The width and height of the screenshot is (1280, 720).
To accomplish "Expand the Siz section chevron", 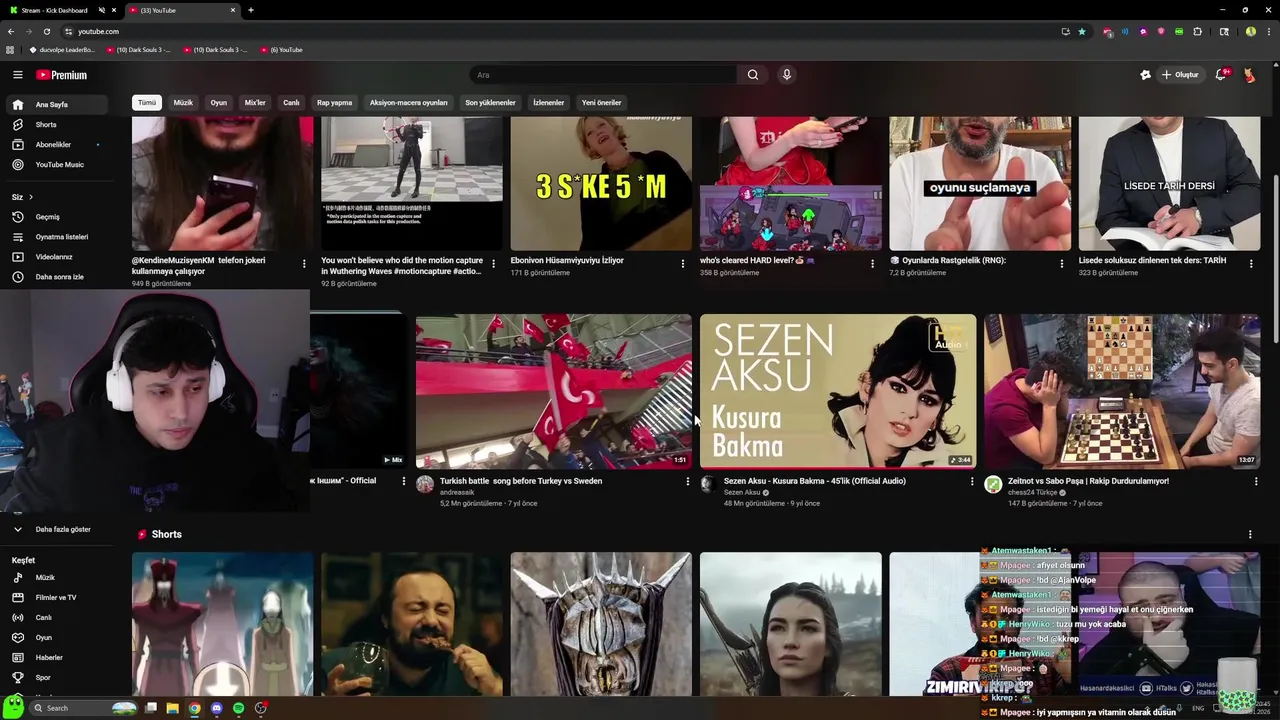I will (31, 197).
